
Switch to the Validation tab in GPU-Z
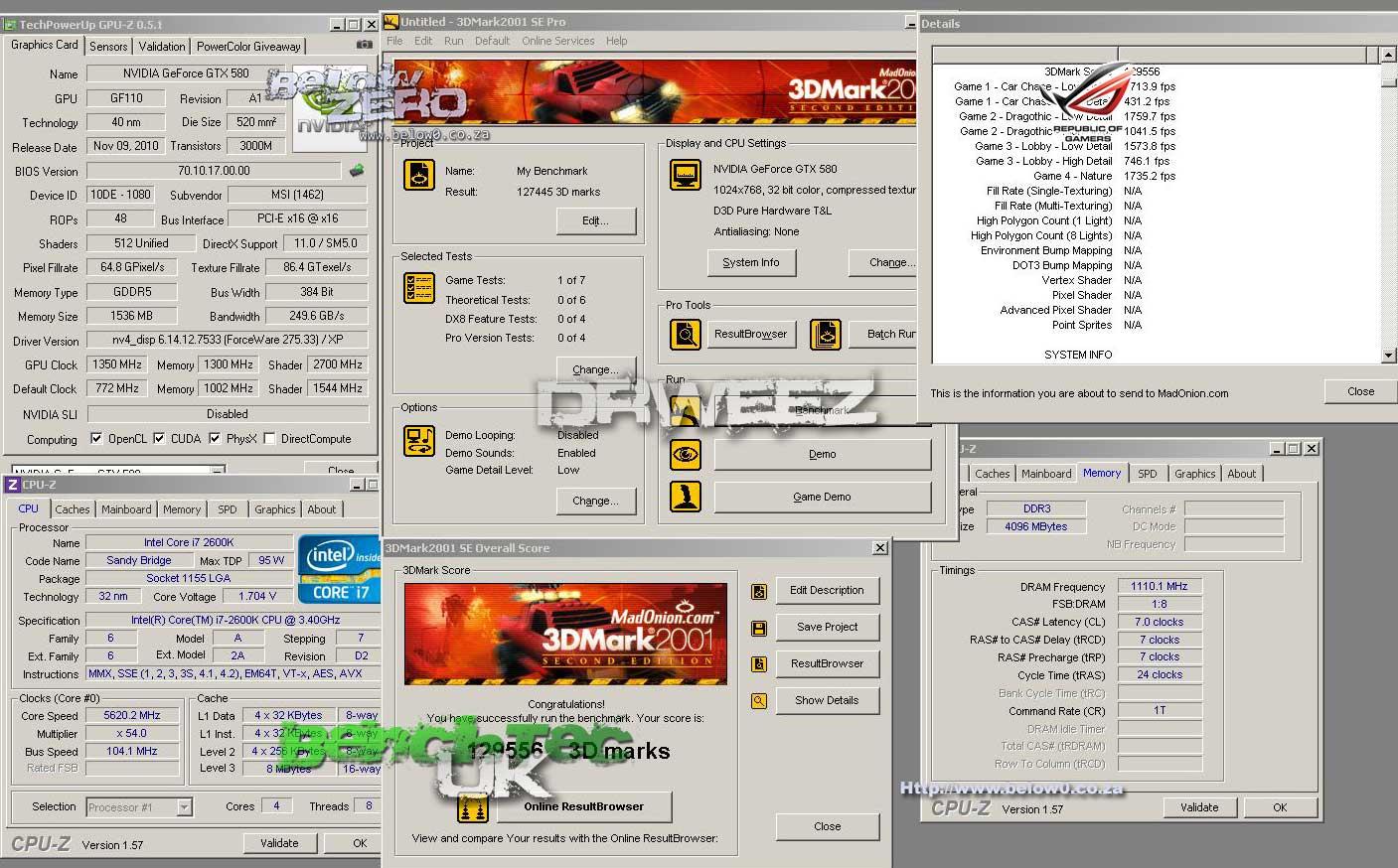pyautogui.click(x=162, y=46)
